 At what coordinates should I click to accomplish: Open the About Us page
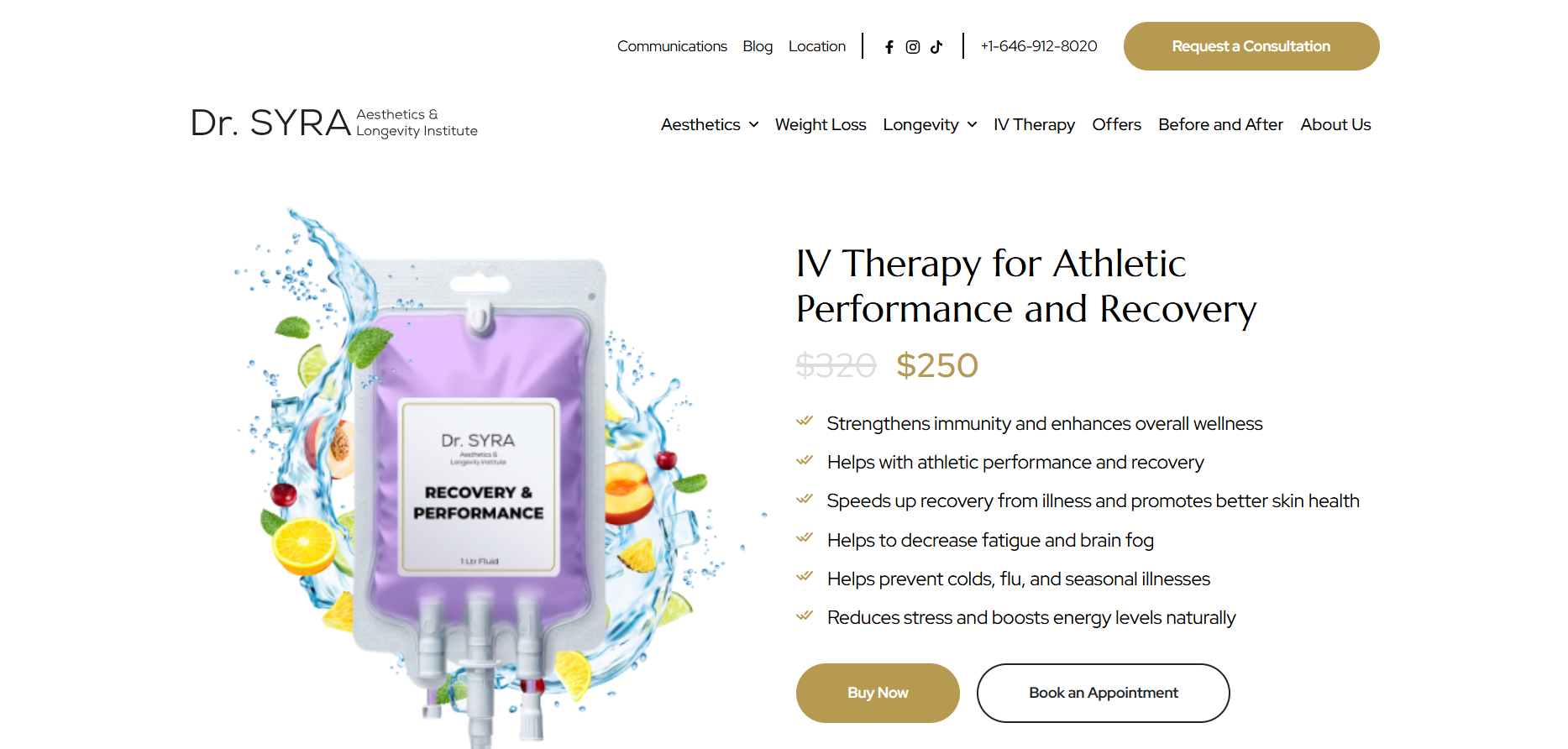coord(1335,124)
